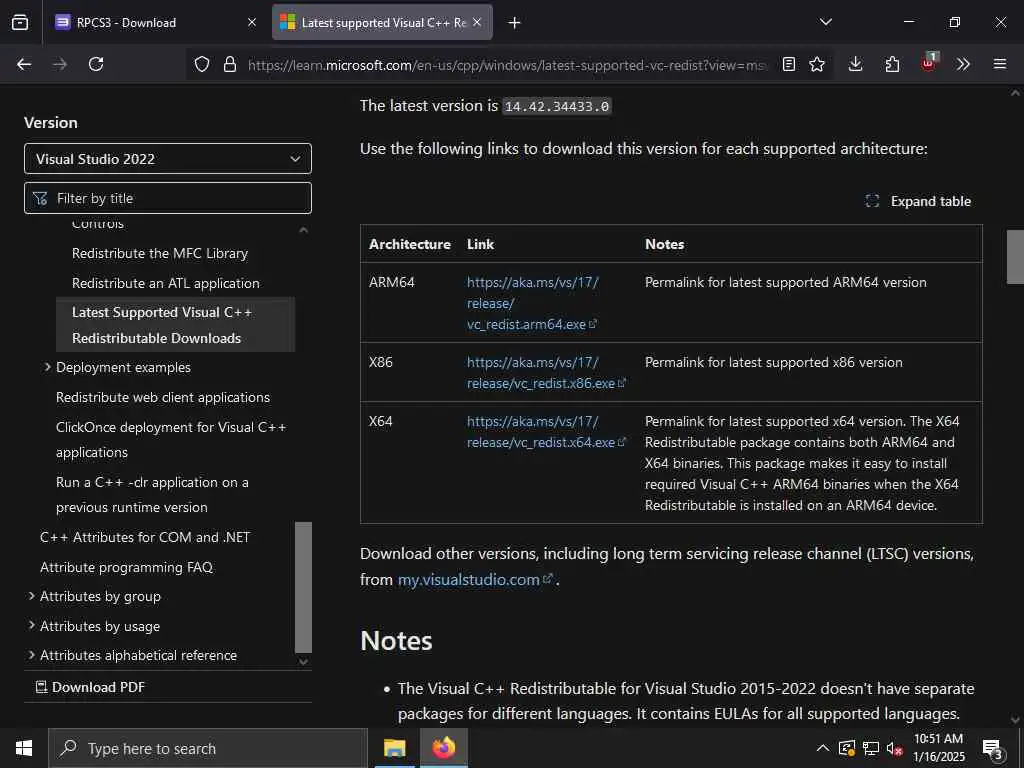Open C++ Attributes for COM and .NET
The image size is (1024, 768).
(x=145, y=537)
